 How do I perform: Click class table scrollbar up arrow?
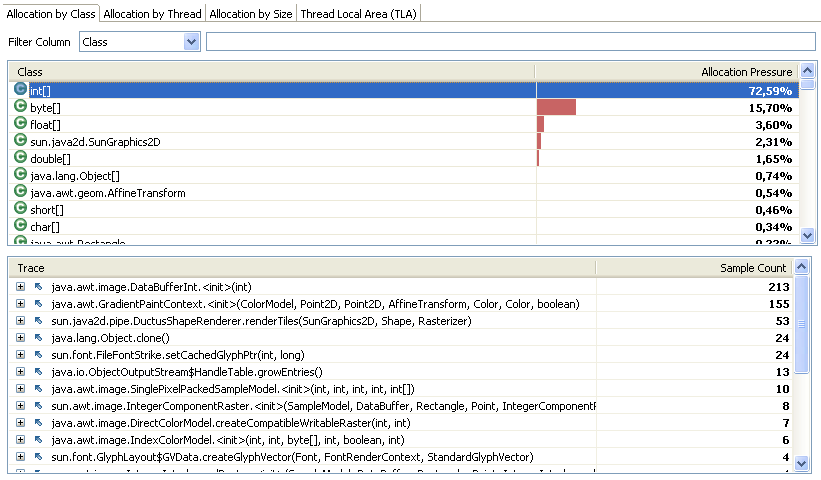(807, 70)
